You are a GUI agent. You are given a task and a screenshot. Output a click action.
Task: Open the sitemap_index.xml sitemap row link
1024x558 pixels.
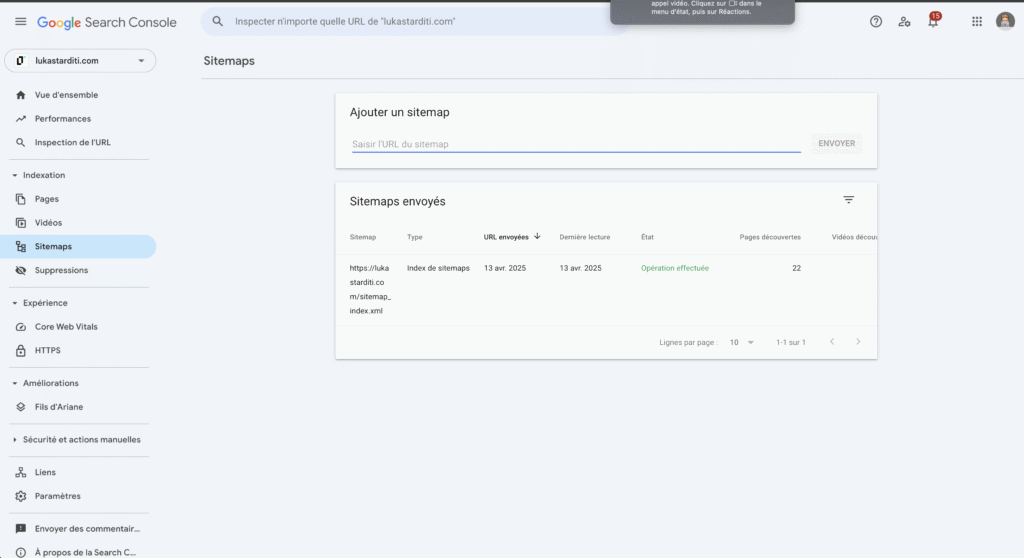tap(370, 289)
